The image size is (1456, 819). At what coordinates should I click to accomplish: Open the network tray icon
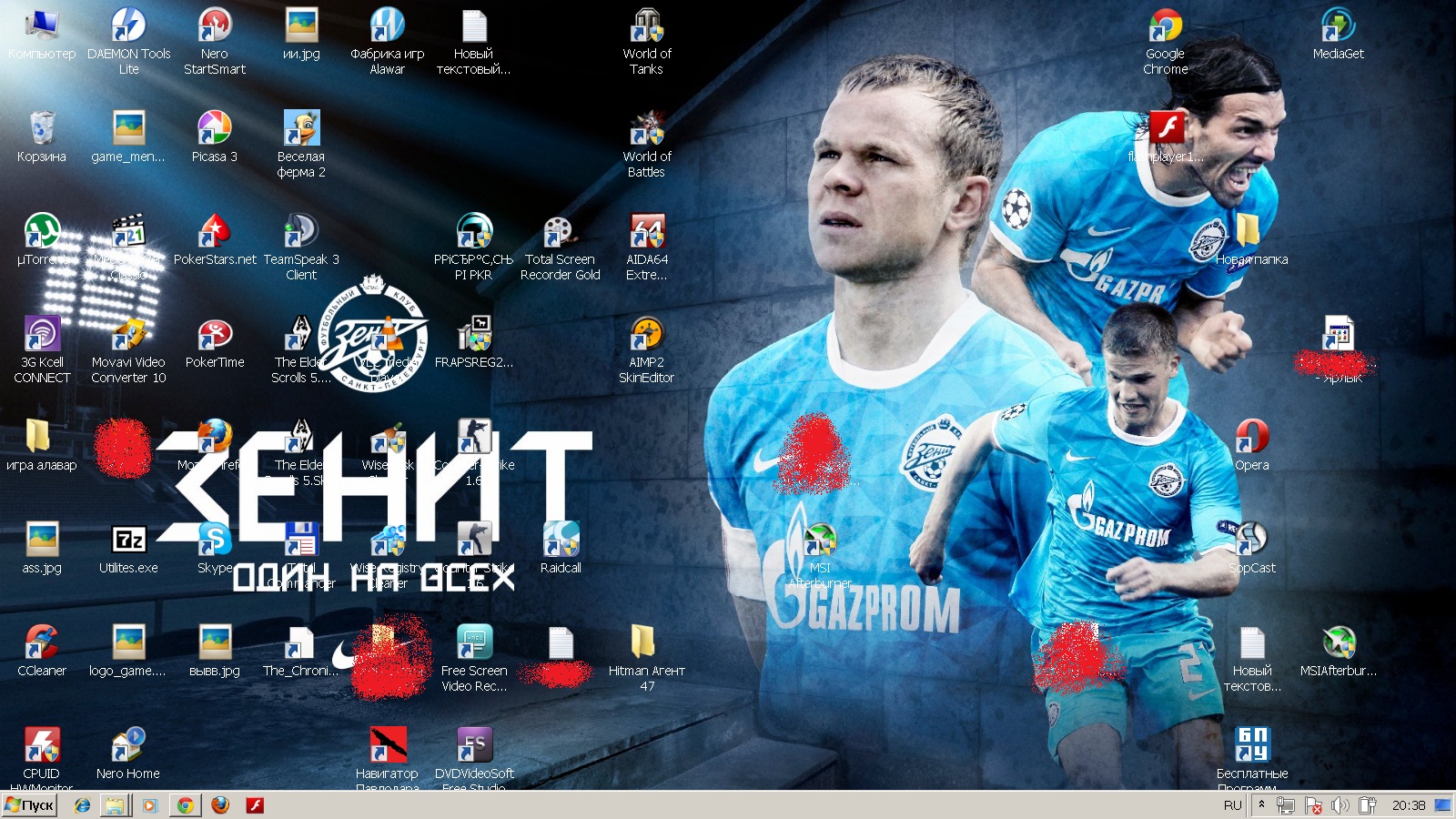[1286, 805]
